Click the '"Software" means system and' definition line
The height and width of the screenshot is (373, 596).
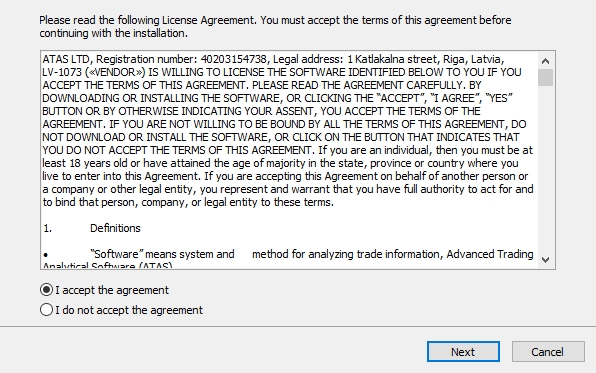162,254
